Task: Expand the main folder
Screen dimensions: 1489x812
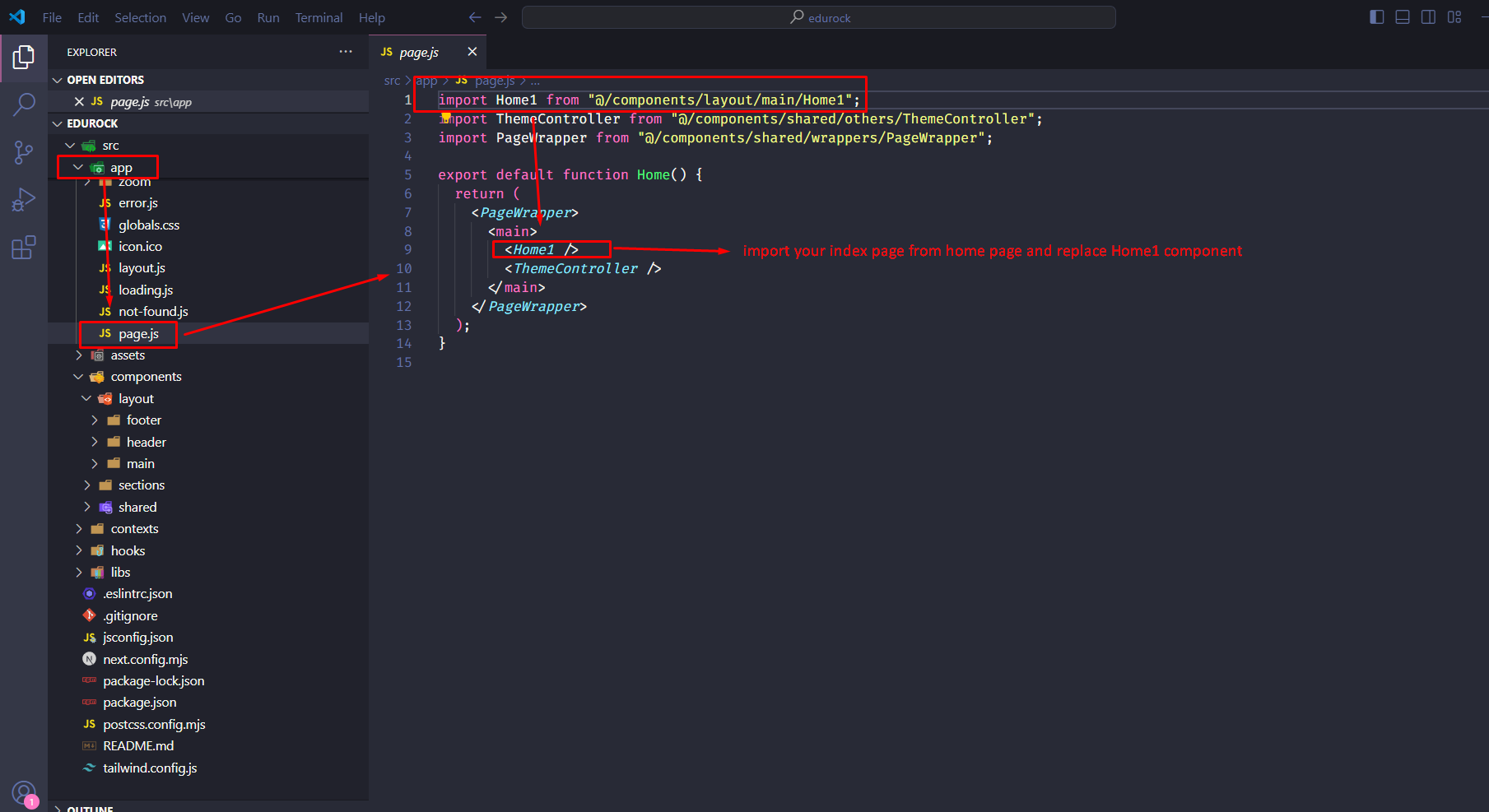Action: 95,463
